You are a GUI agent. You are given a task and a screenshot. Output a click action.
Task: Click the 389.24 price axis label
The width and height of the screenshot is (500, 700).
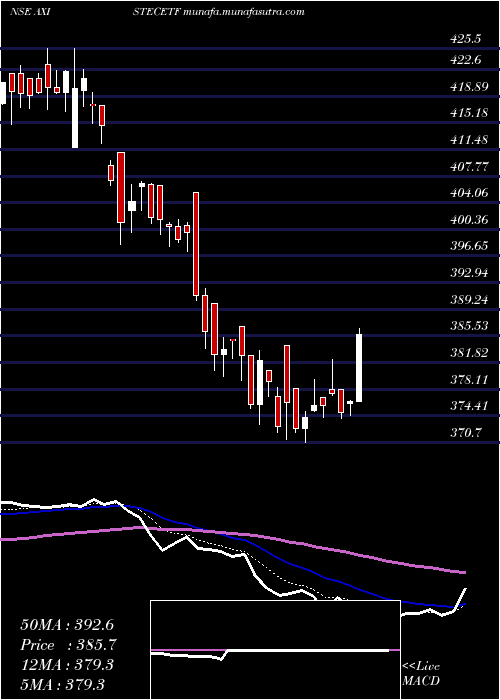tap(469, 300)
